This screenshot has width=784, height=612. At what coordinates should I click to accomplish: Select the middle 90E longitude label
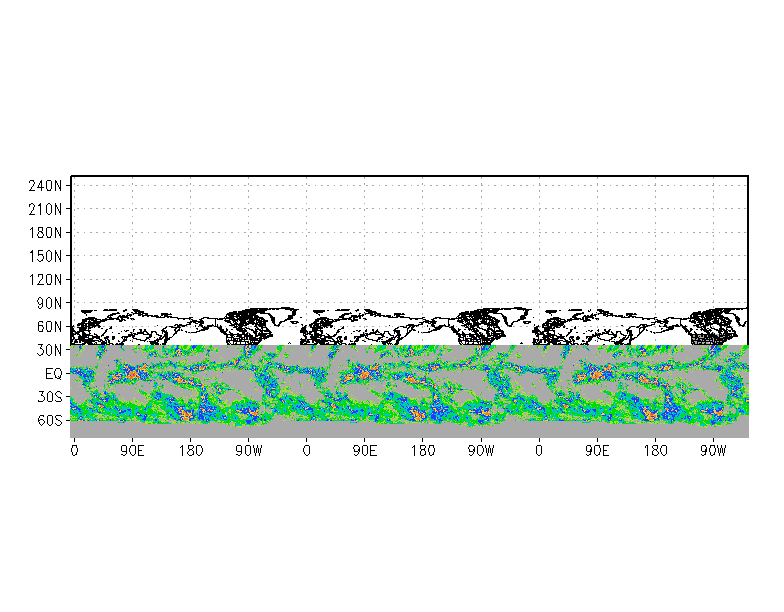click(x=364, y=451)
